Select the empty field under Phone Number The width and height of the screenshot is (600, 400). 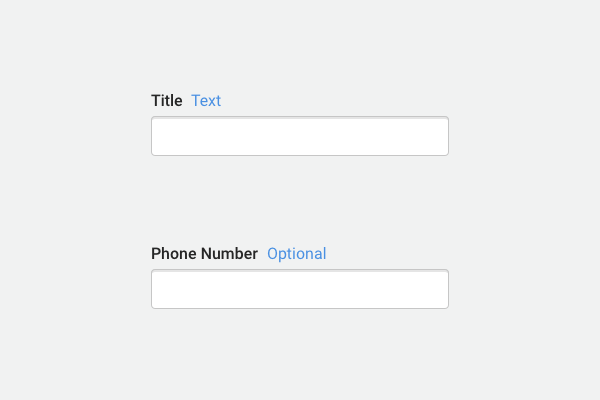pyautogui.click(x=300, y=289)
